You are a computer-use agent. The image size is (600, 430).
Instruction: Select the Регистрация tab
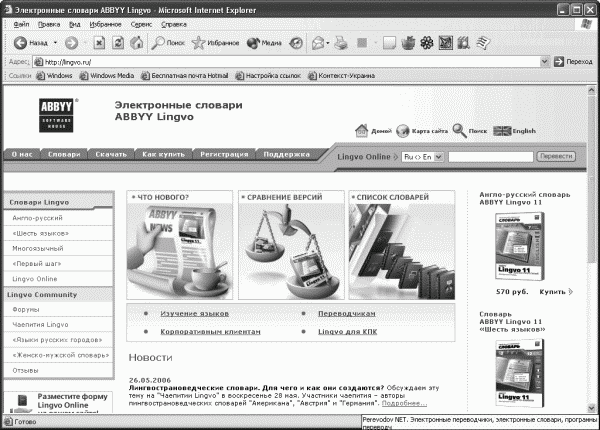(x=224, y=154)
